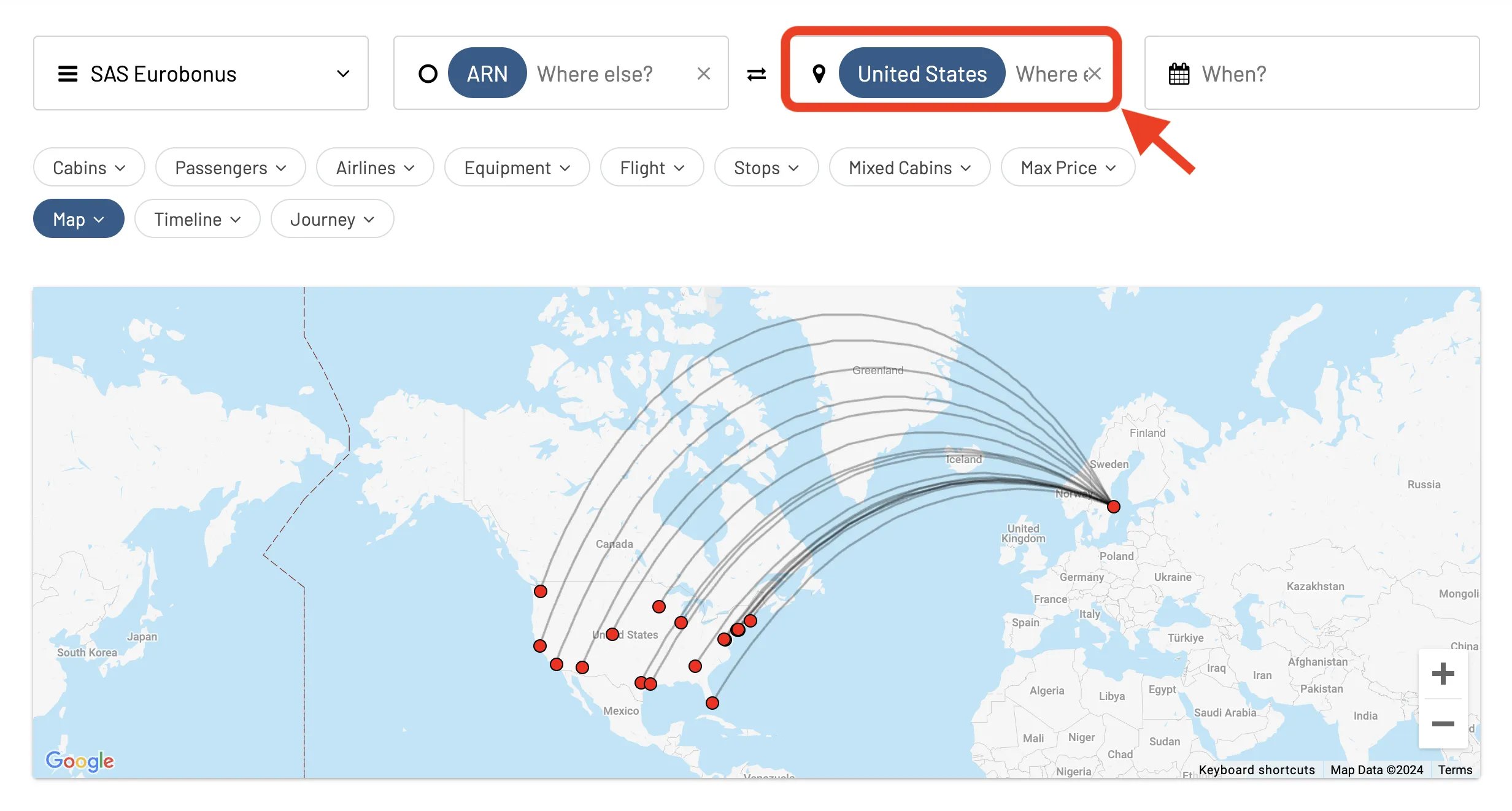
Task: Click the Algeria label on the map
Action: click(1047, 691)
